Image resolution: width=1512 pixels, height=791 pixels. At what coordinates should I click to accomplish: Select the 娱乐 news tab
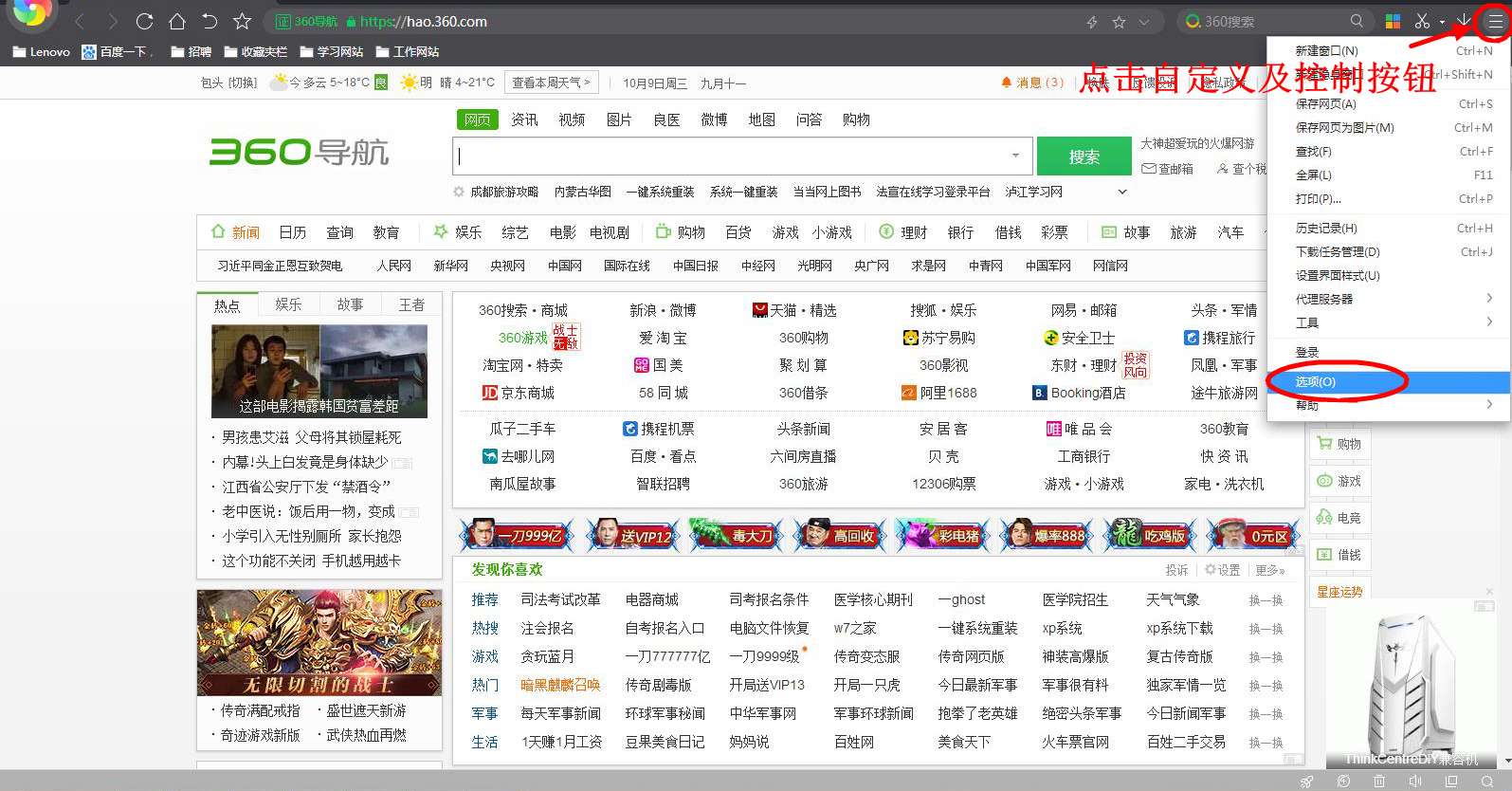[288, 304]
